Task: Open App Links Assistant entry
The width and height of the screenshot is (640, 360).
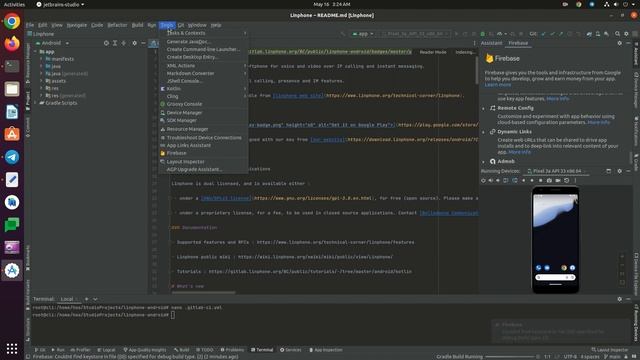Action: click(x=203, y=145)
